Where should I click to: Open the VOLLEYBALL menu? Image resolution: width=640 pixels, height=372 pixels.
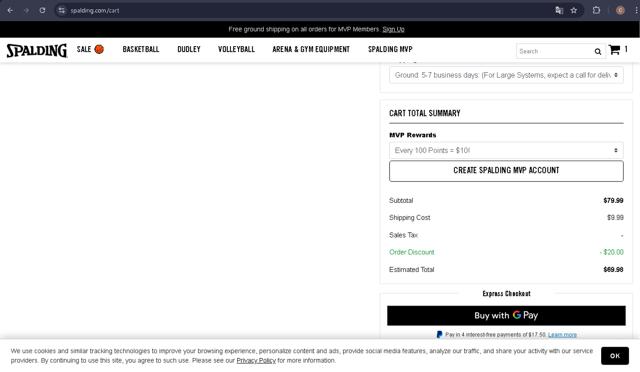(x=236, y=49)
